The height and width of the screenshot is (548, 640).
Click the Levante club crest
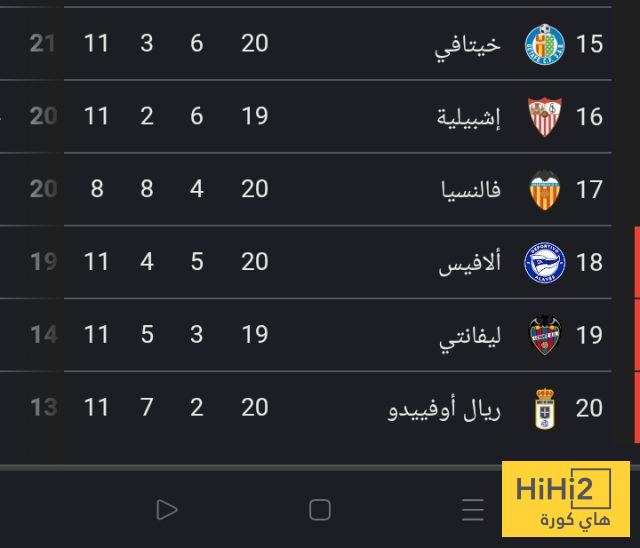(545, 335)
